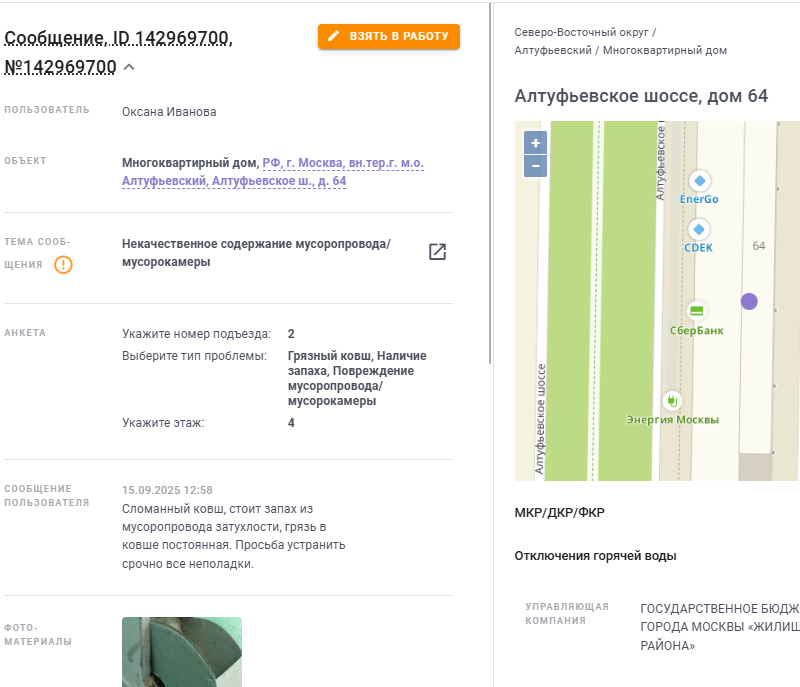The width and height of the screenshot is (800, 687).
Task: Click the orange warning icon near topic
Action: [63, 265]
